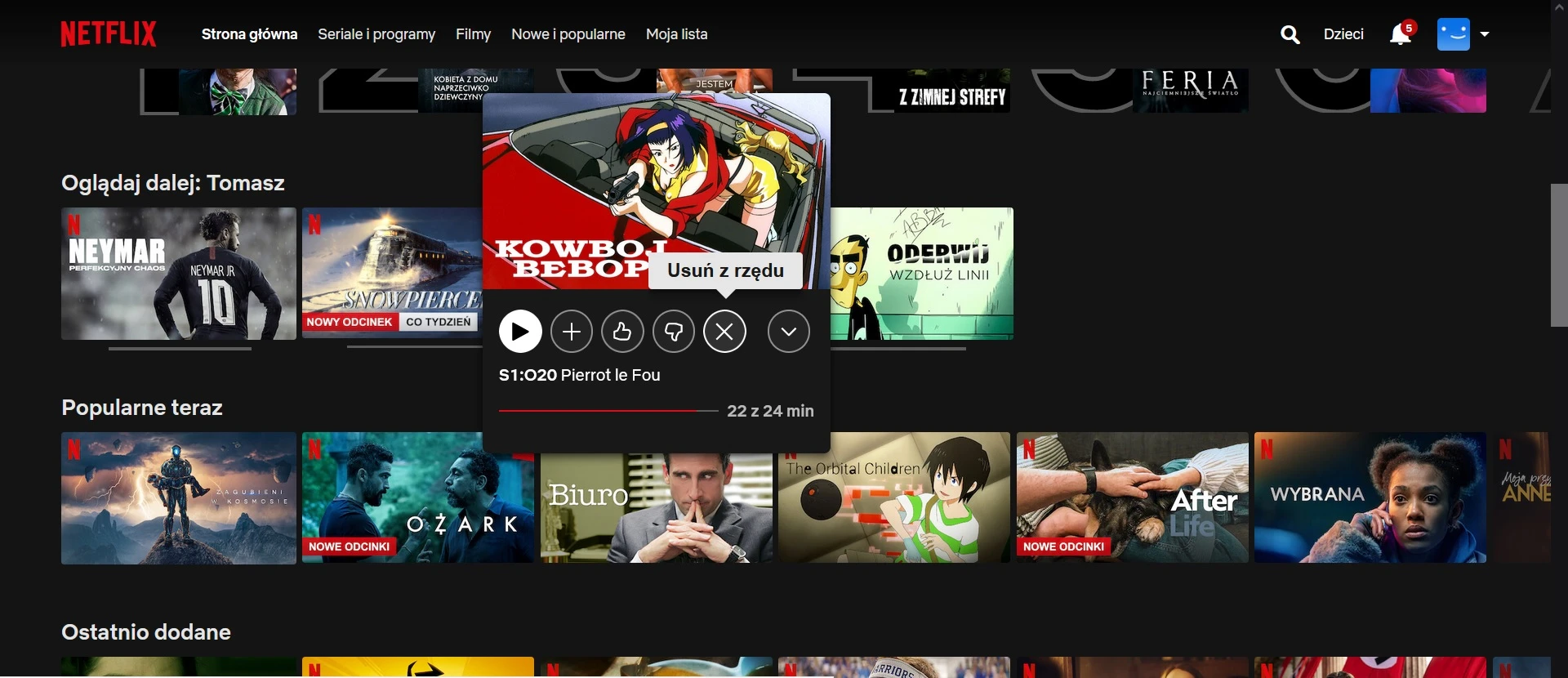Open Z zimnej strefy thumbnail
1568x678 pixels.
951,91
